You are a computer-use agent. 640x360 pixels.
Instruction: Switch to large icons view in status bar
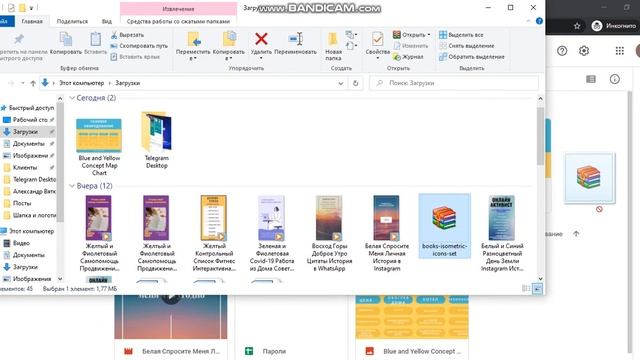click(x=538, y=289)
